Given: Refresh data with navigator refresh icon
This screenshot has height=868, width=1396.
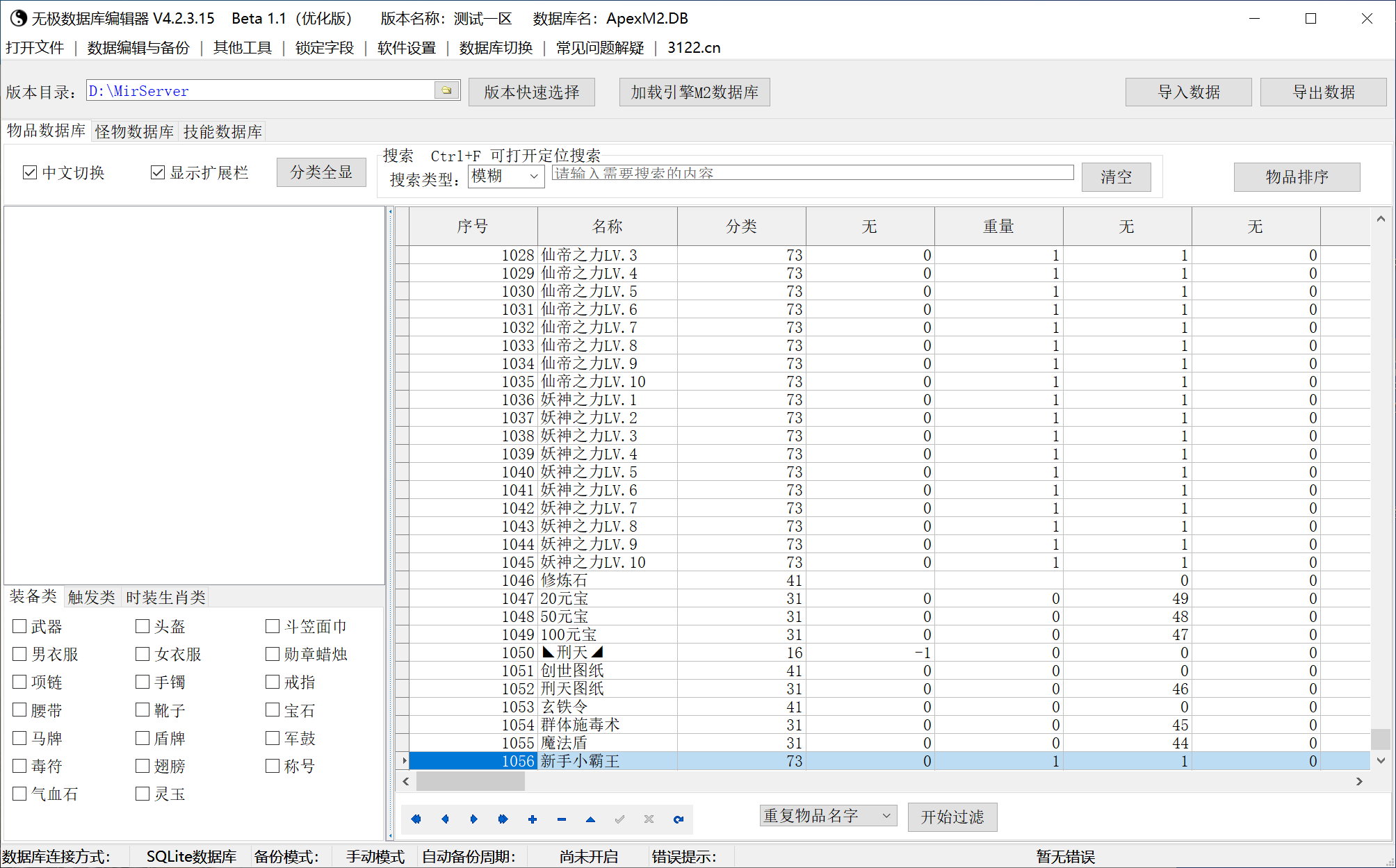Looking at the screenshot, I should click(678, 819).
